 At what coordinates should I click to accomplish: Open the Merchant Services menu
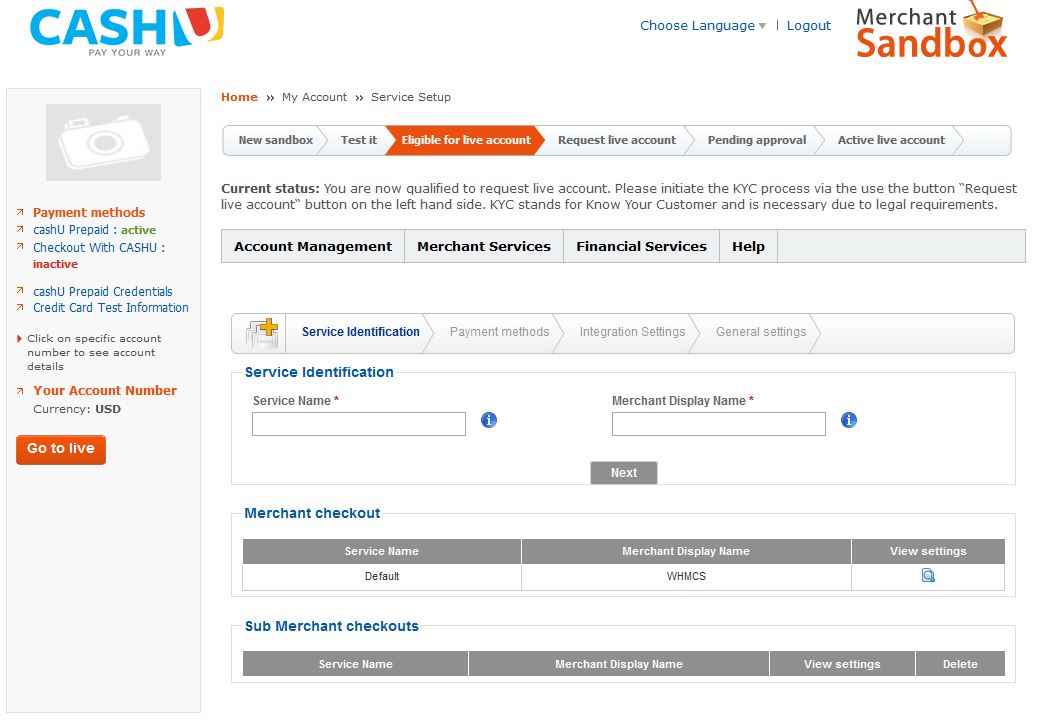tap(484, 247)
